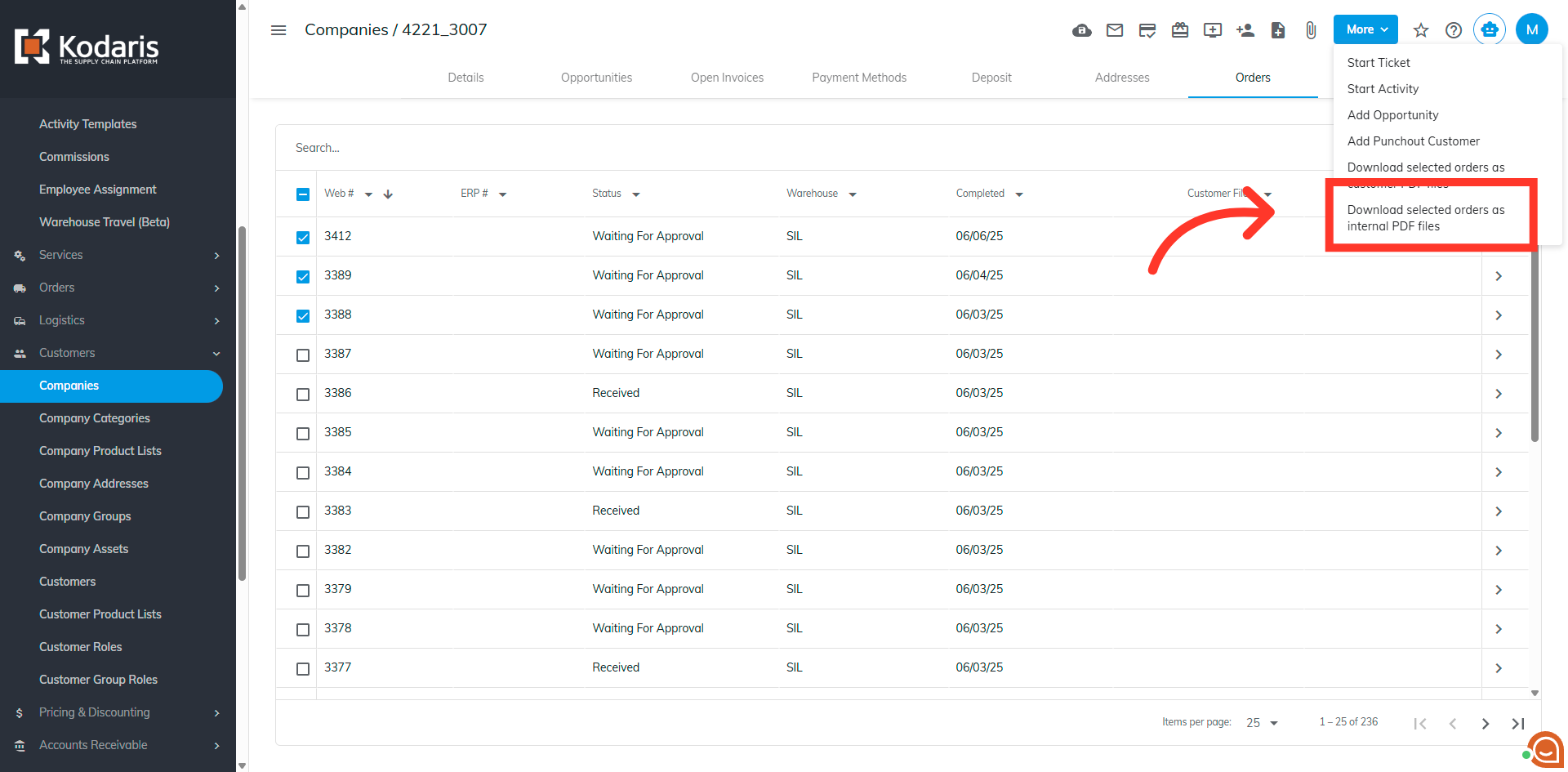The image size is (1568, 772).
Task: Expand the Services sidebar section
Action: pyautogui.click(x=118, y=255)
